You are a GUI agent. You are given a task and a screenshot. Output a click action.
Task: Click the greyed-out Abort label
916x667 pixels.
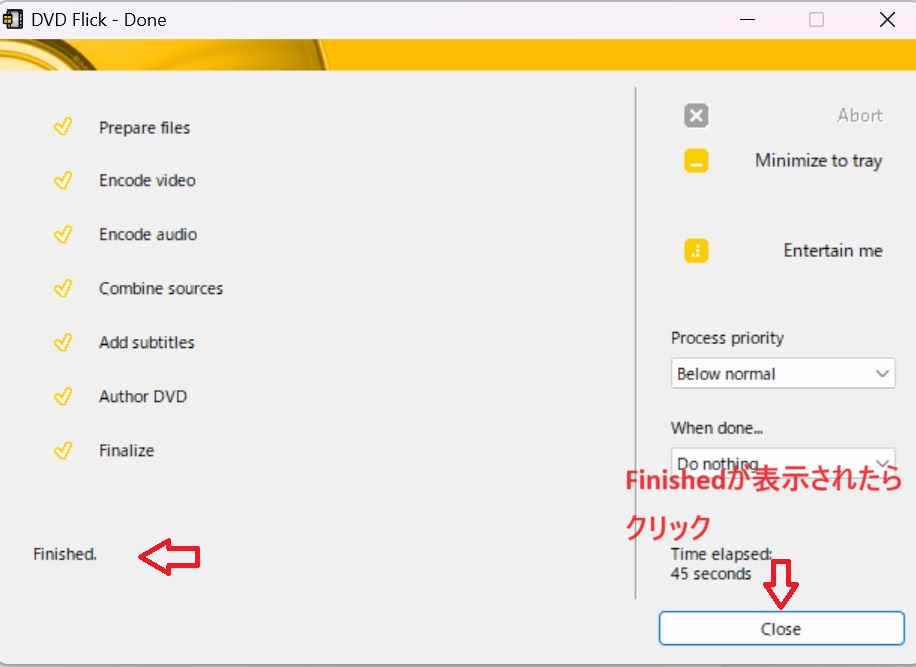(860, 115)
